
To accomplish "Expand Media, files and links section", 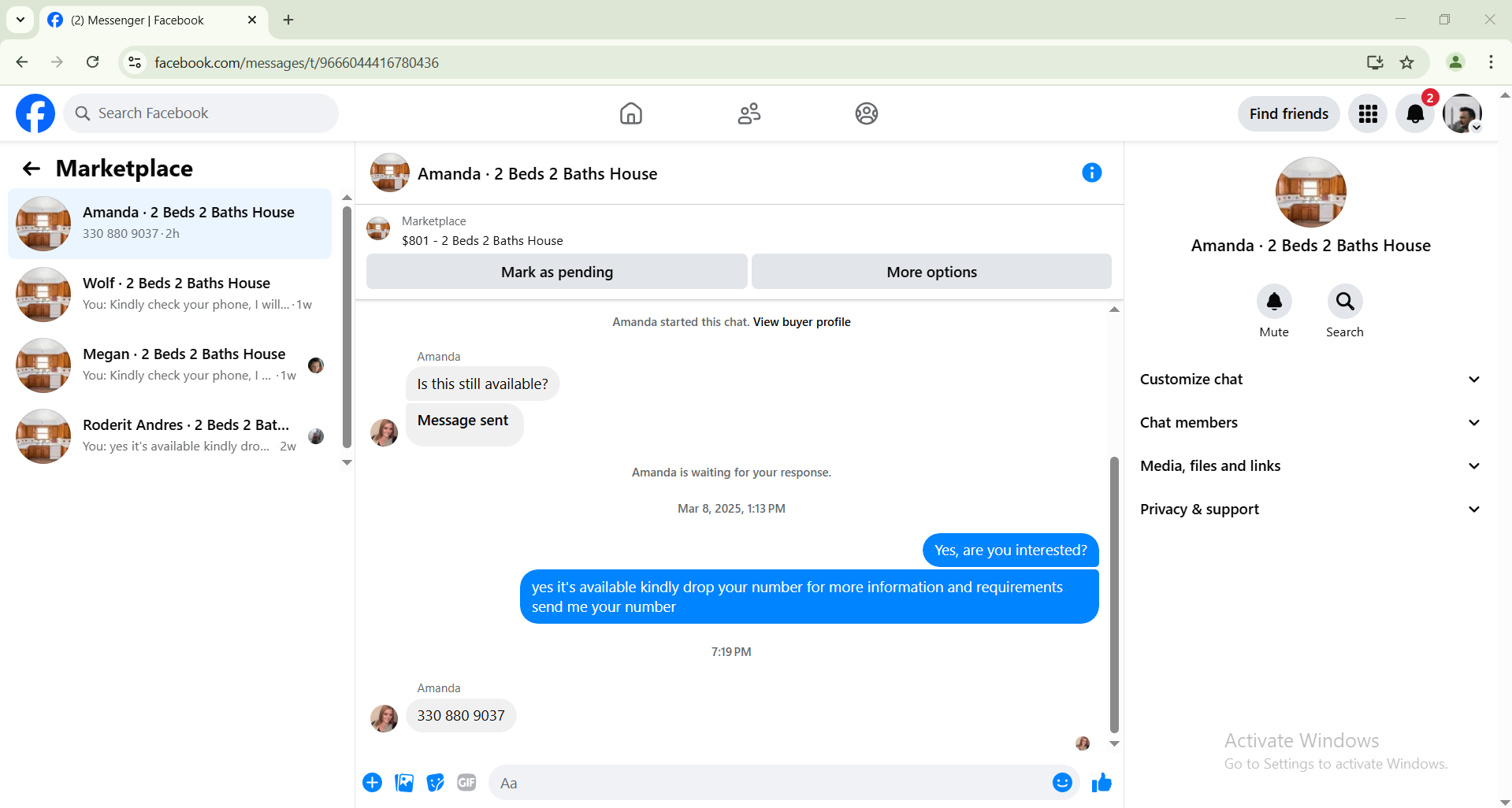I will click(1310, 466).
